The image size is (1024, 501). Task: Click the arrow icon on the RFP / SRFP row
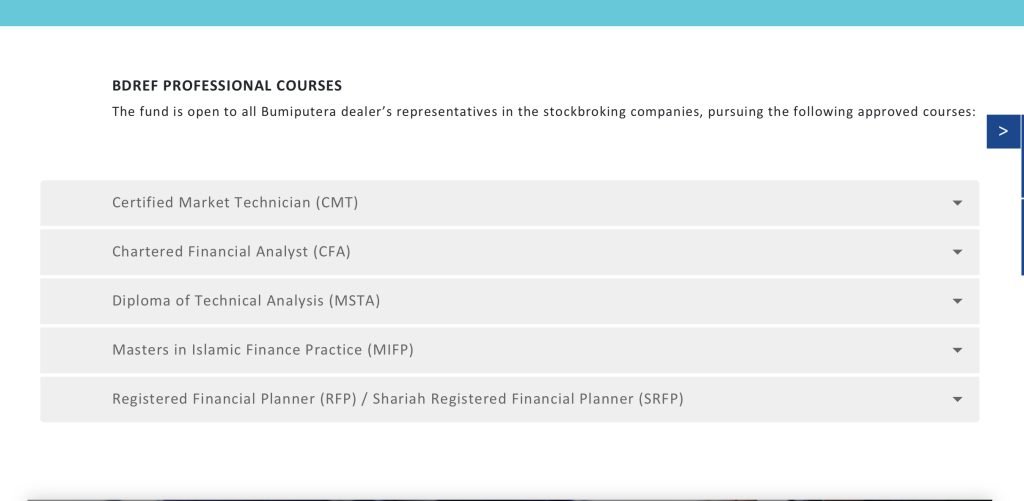[957, 399]
